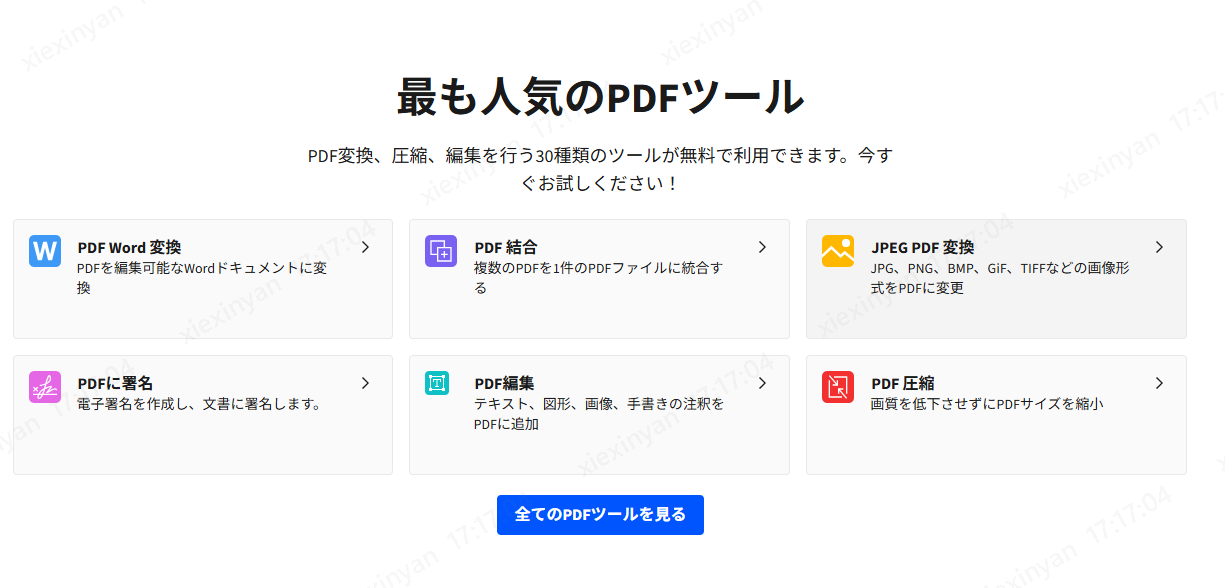Select the PDF 圧縮 compress icon
Viewport: 1225px width, 588px height.
837,388
